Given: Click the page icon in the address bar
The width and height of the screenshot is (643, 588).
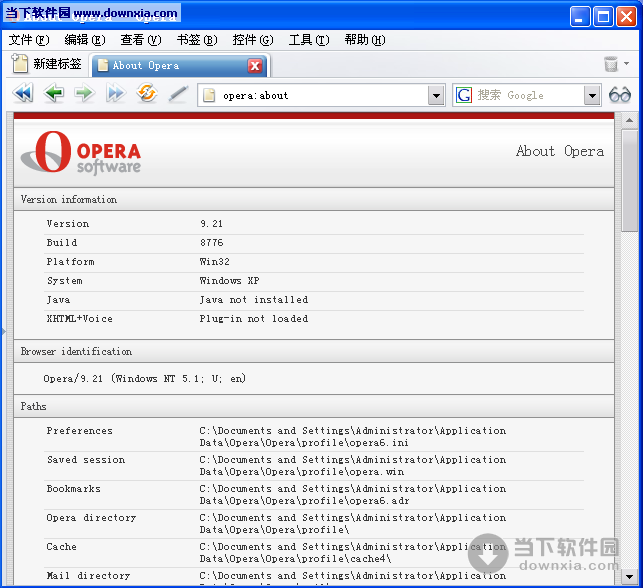Looking at the screenshot, I should (209, 95).
